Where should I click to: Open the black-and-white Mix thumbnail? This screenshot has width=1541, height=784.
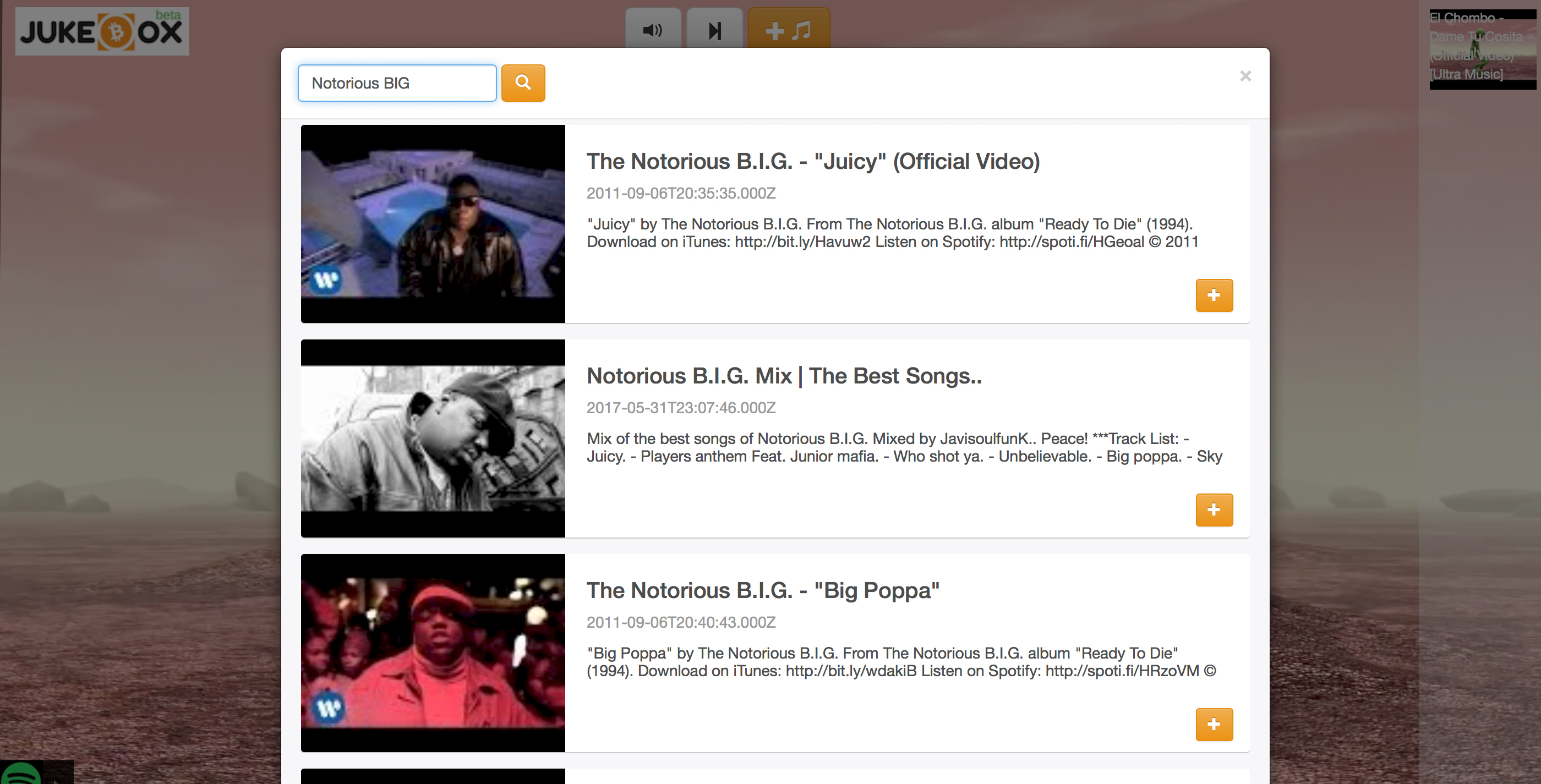(433, 438)
